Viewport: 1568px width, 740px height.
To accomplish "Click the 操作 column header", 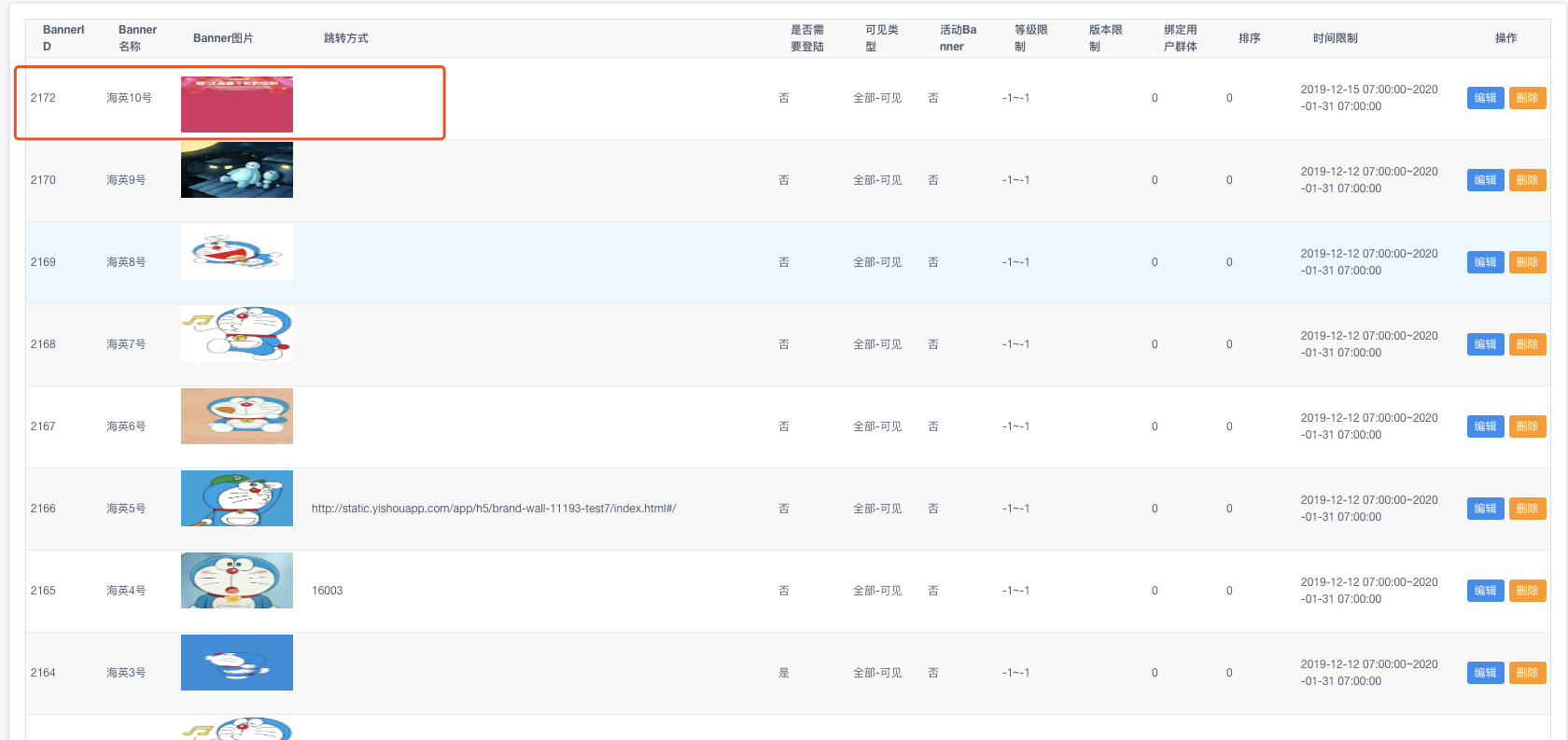I will click(1506, 38).
